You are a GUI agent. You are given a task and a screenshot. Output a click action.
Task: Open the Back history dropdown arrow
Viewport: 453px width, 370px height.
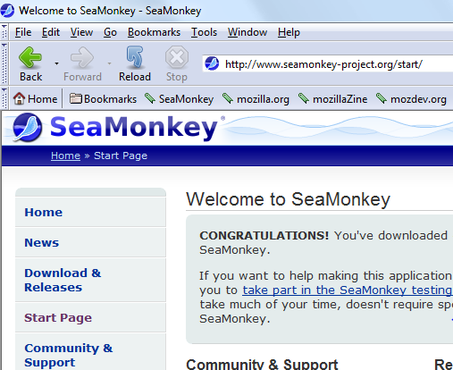click(x=57, y=63)
